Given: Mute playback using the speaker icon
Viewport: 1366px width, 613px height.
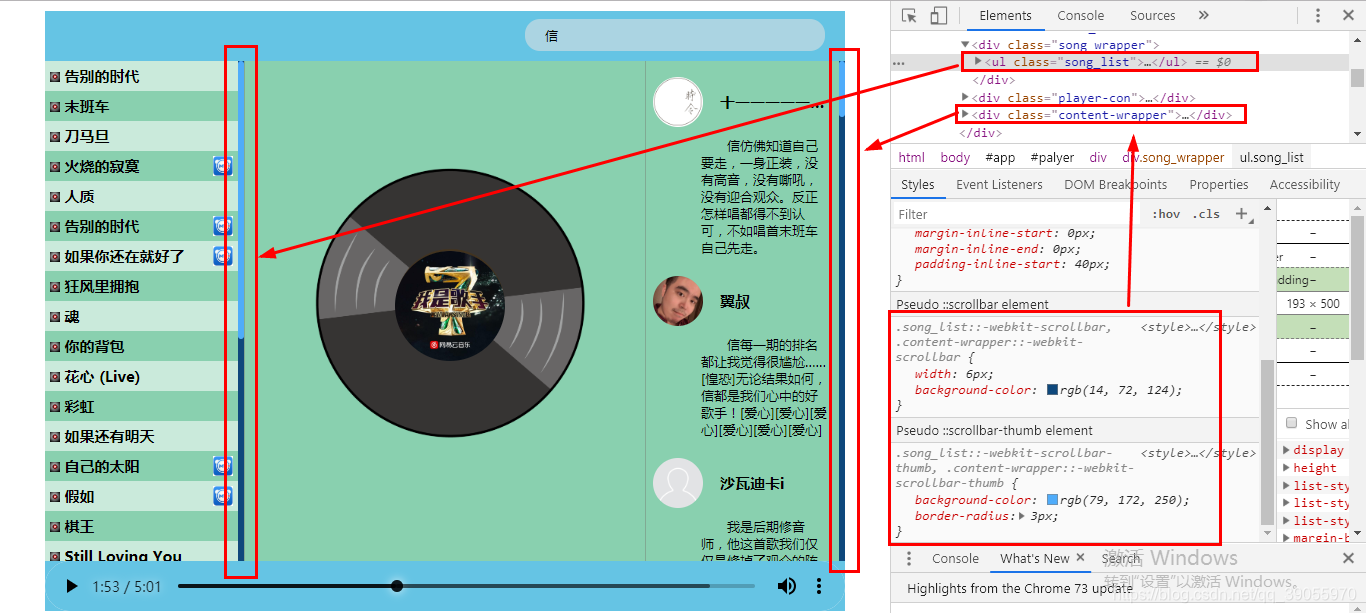Looking at the screenshot, I should click(x=787, y=586).
